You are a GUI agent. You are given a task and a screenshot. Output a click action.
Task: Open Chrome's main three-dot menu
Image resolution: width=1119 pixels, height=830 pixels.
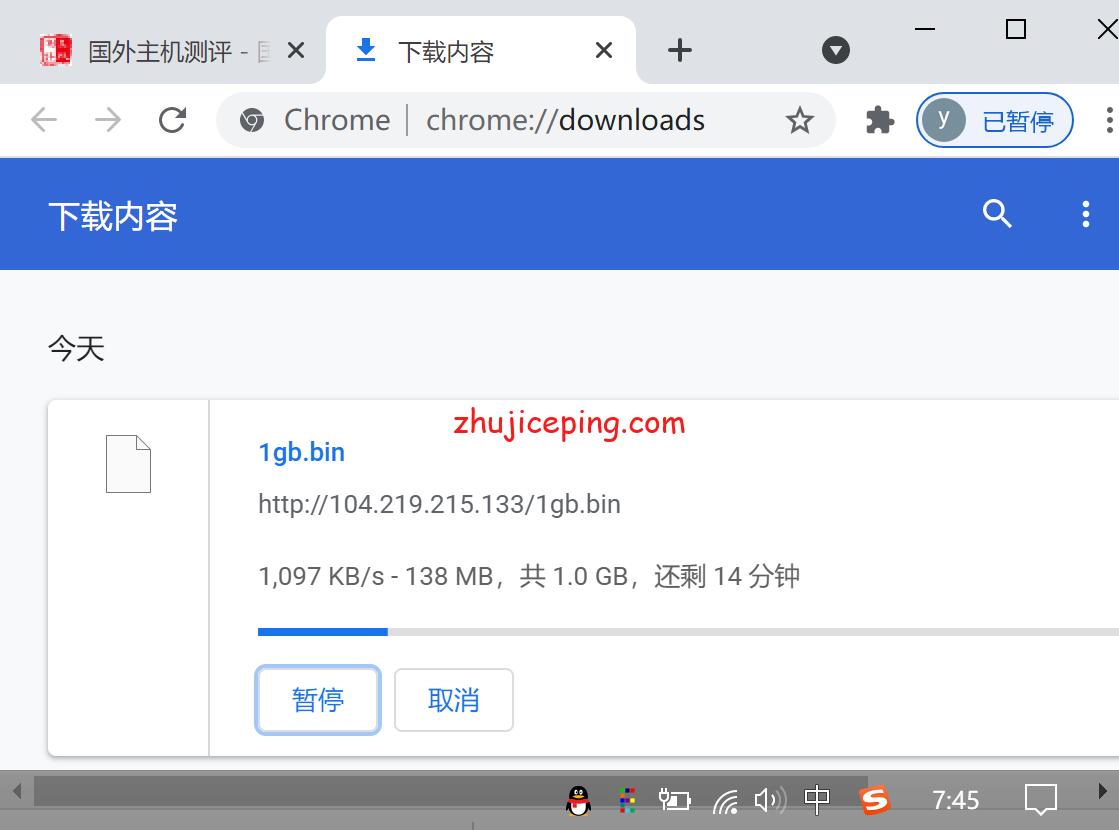pyautogui.click(x=1108, y=120)
